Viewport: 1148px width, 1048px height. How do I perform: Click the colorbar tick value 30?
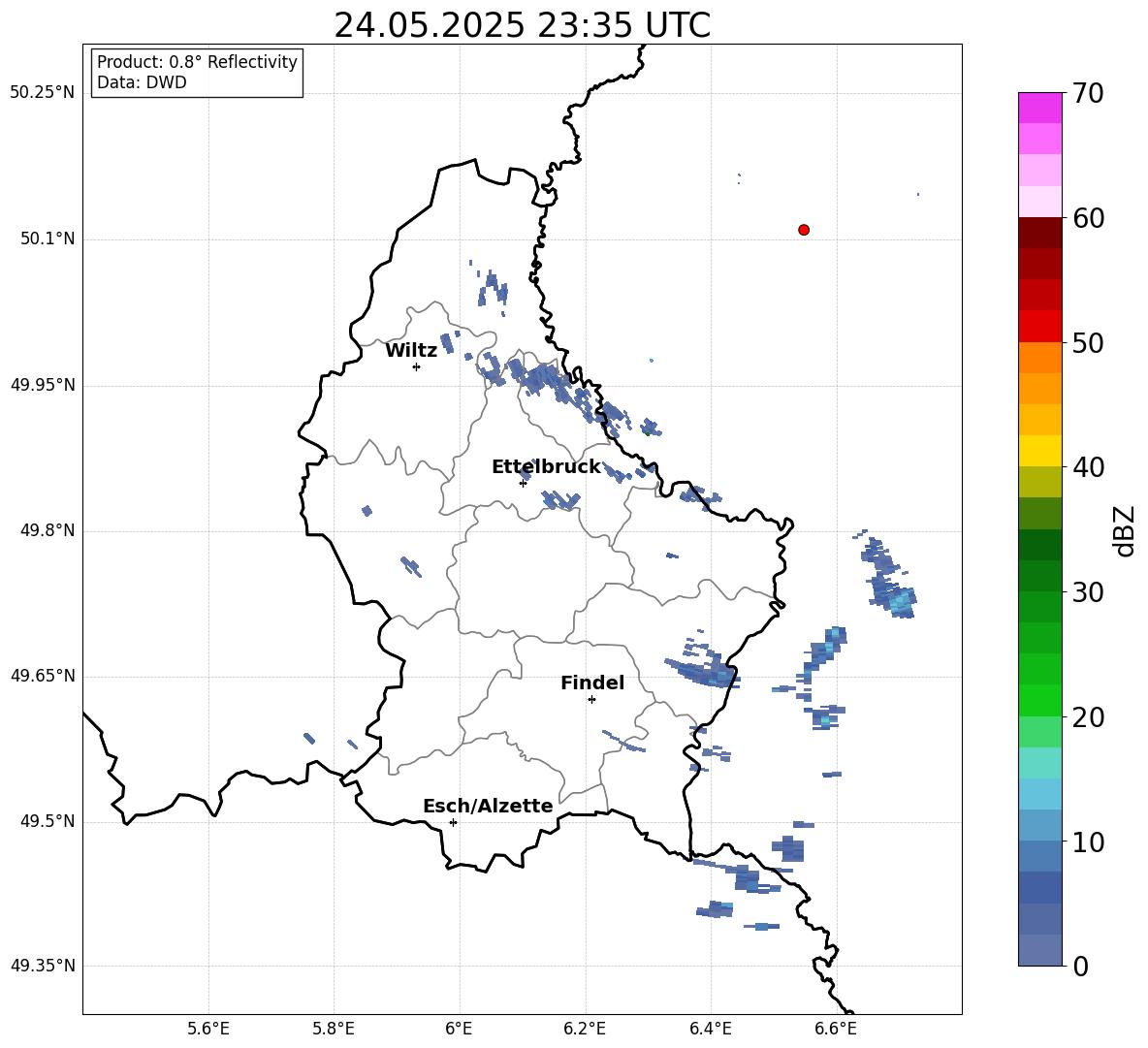coord(1088,592)
